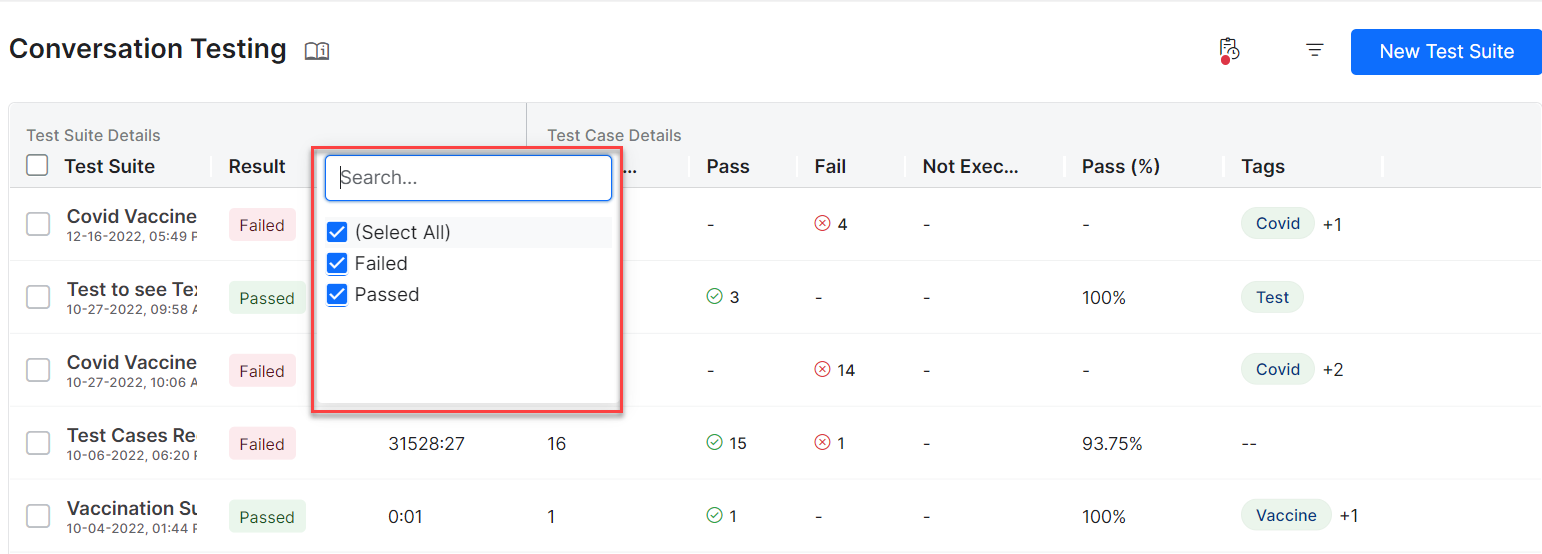
Task: Tick the header select-all Test Suite checkbox
Action: tap(37, 166)
